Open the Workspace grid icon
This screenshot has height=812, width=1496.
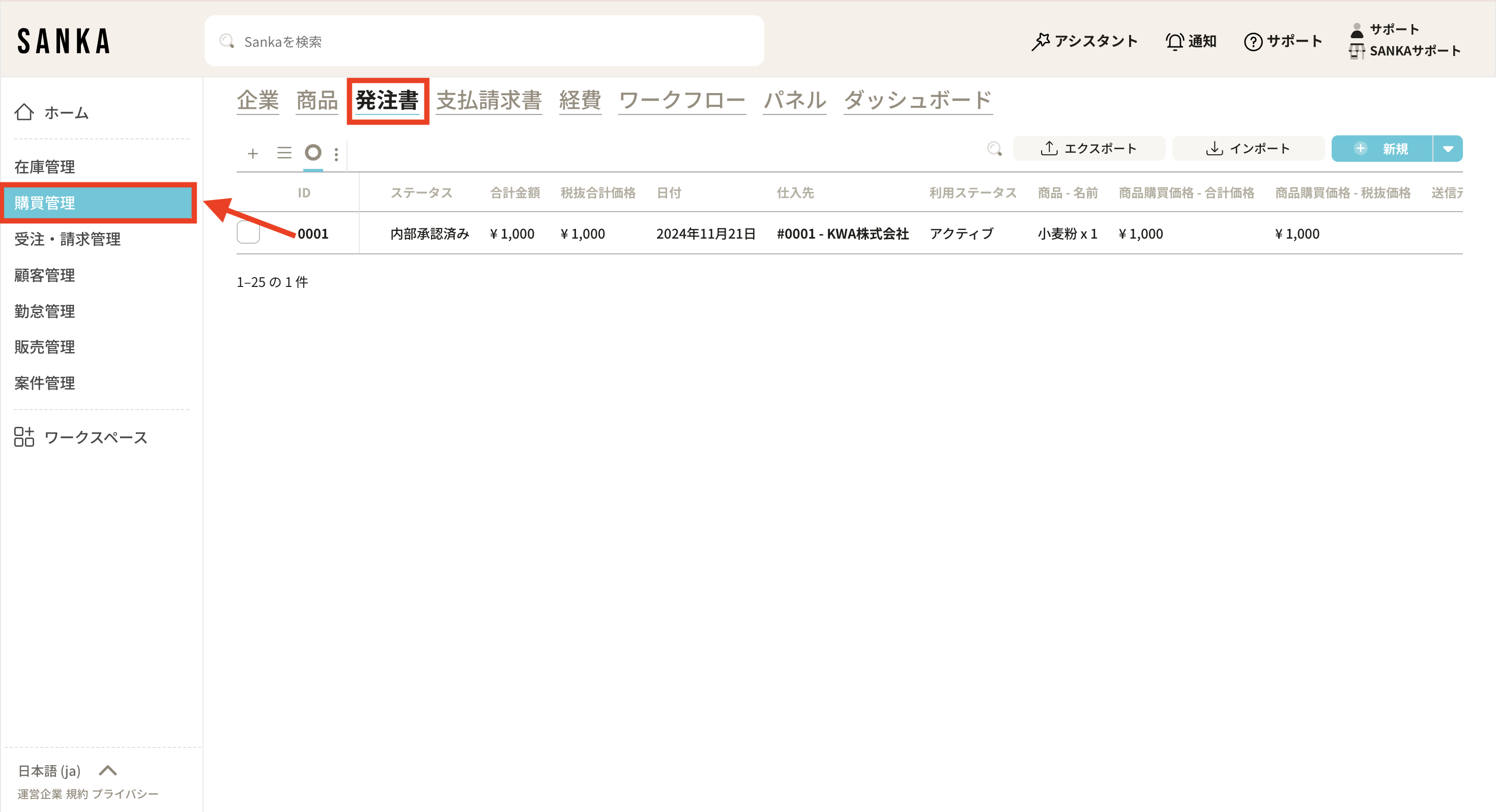(24, 437)
